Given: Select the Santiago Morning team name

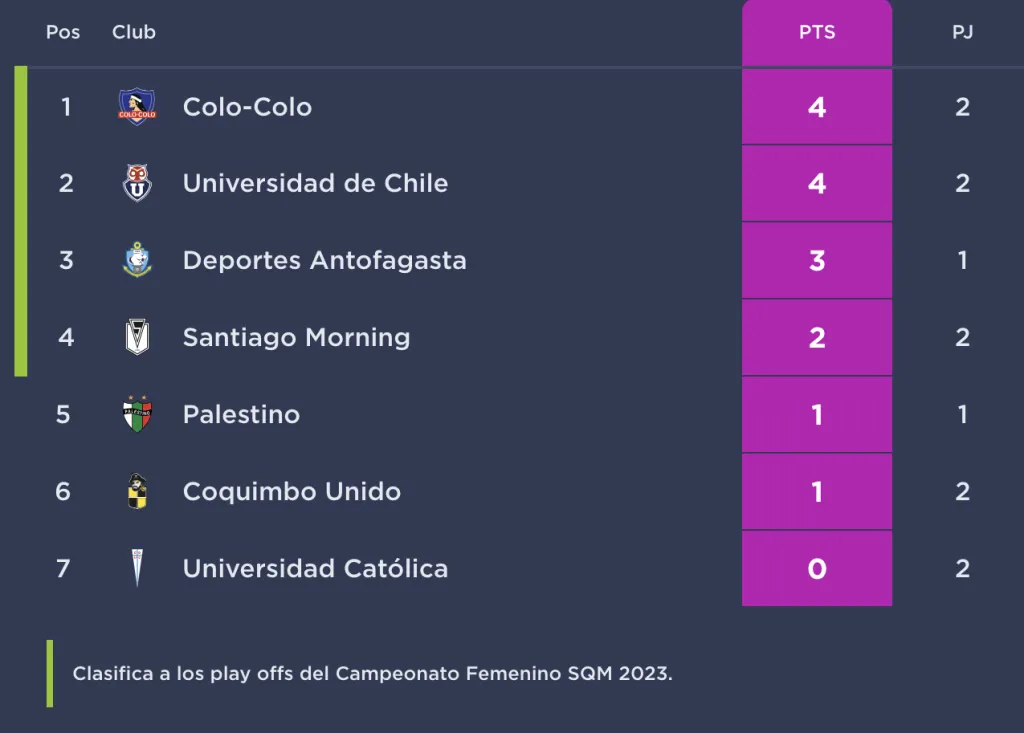Looking at the screenshot, I should 296,337.
